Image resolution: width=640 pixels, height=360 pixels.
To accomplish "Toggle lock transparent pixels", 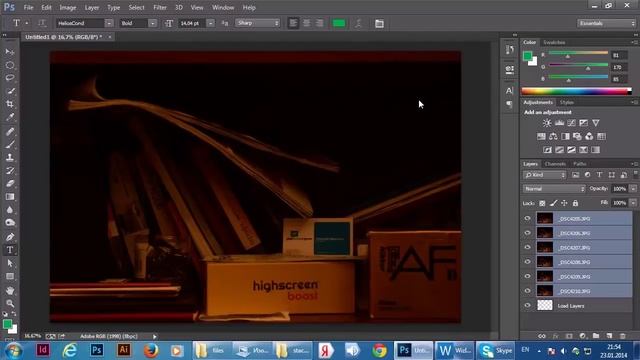I will (x=542, y=203).
